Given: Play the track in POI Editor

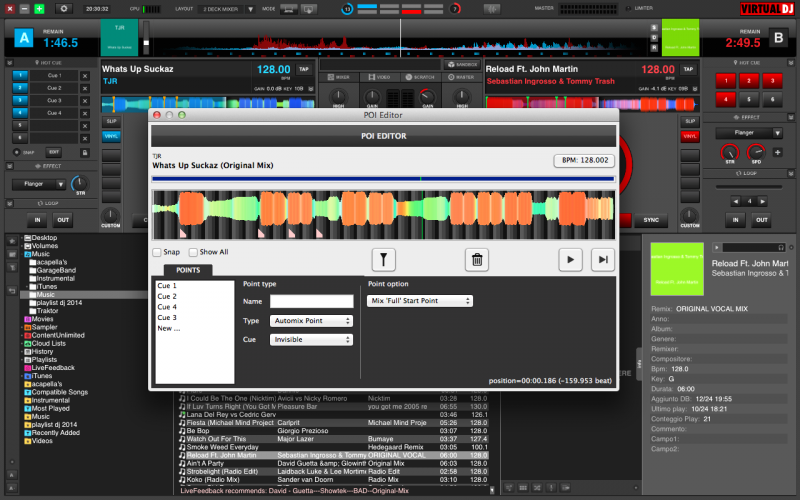Looking at the screenshot, I should (570, 260).
